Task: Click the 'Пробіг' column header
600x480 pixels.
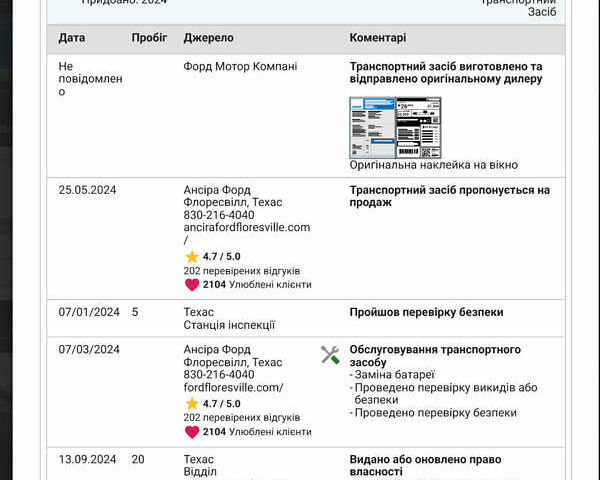Action: click(x=150, y=38)
